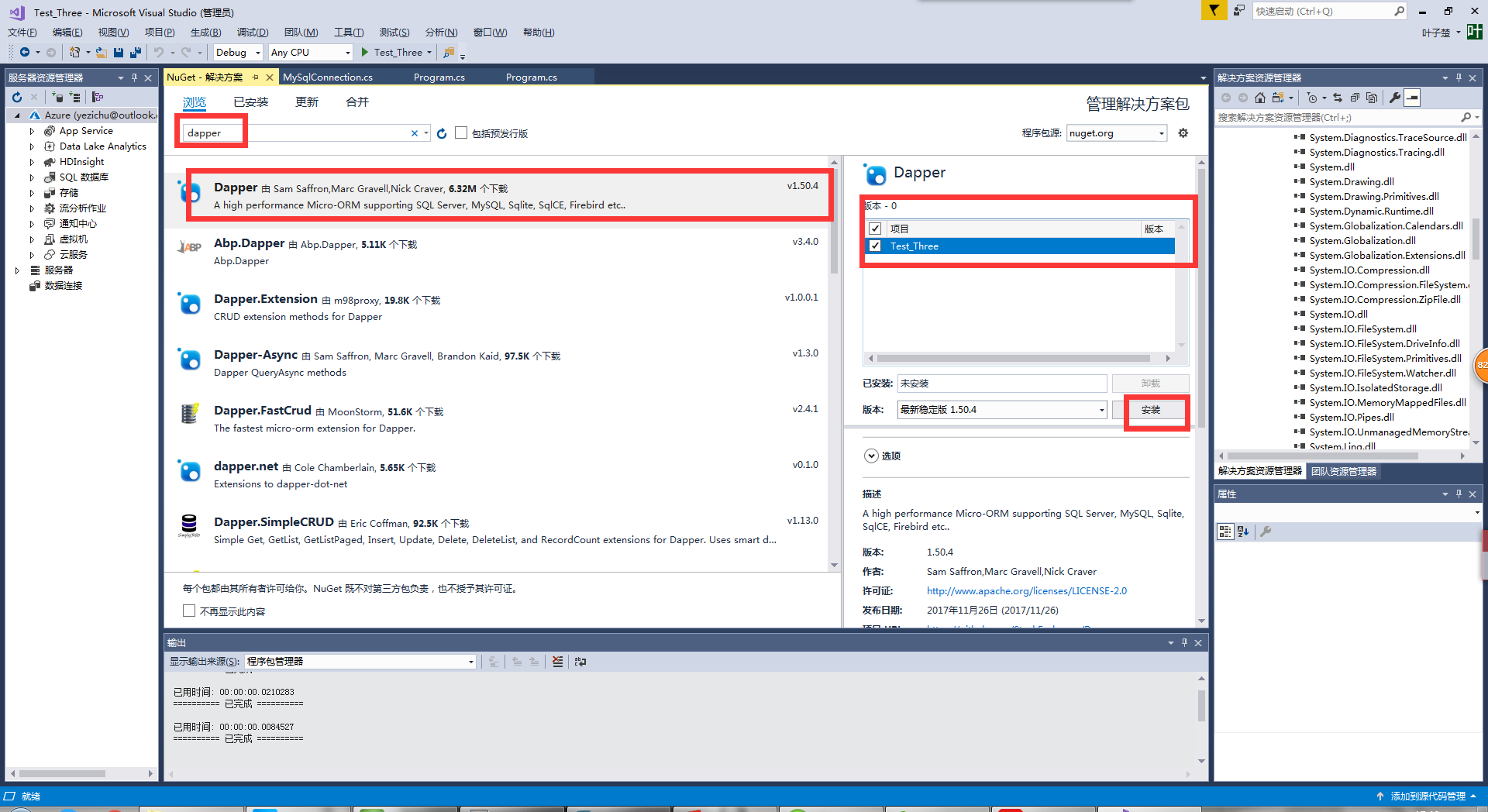Click the sync with active document icon

coord(1338,98)
